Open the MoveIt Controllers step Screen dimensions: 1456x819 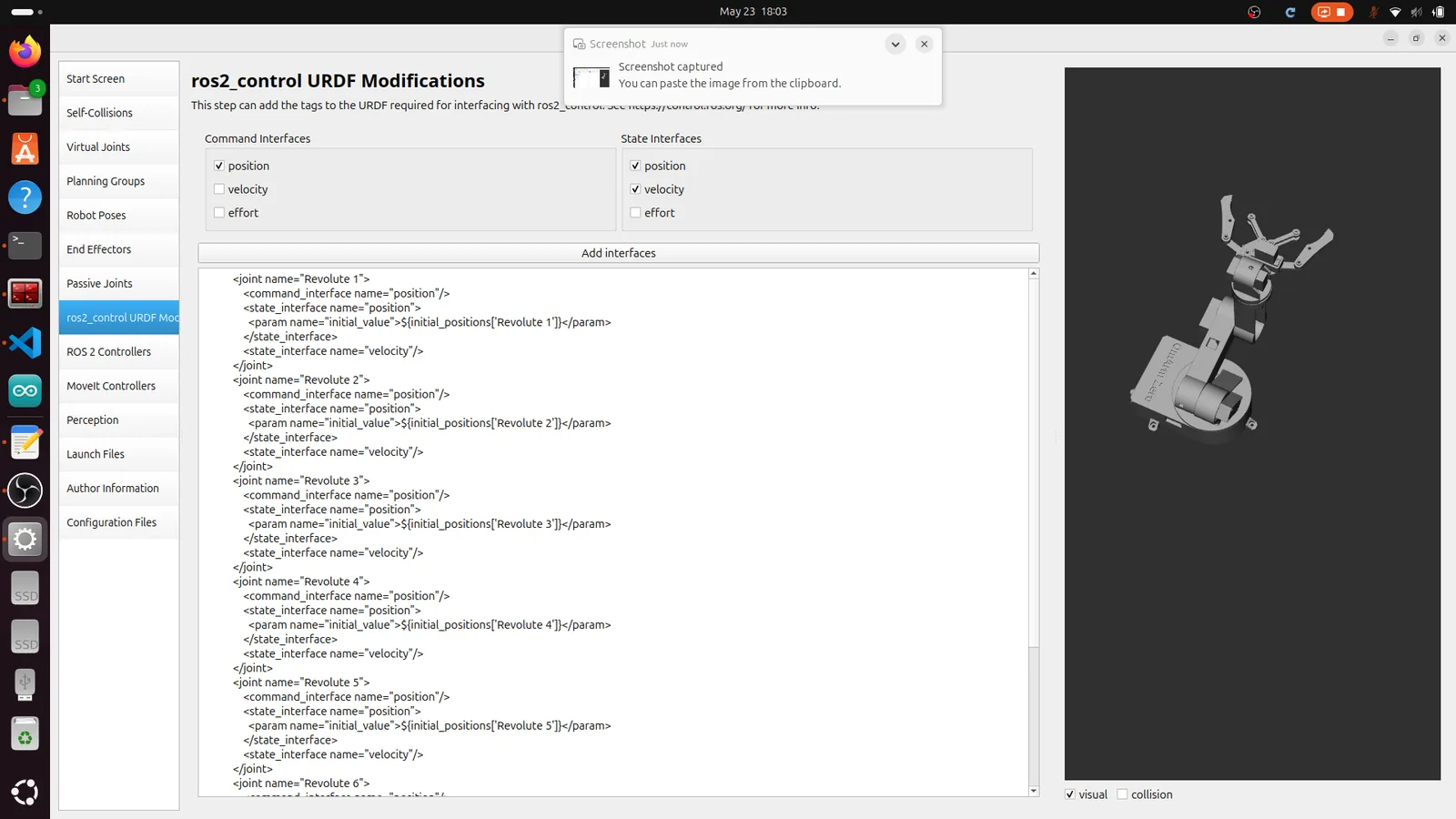click(x=119, y=386)
